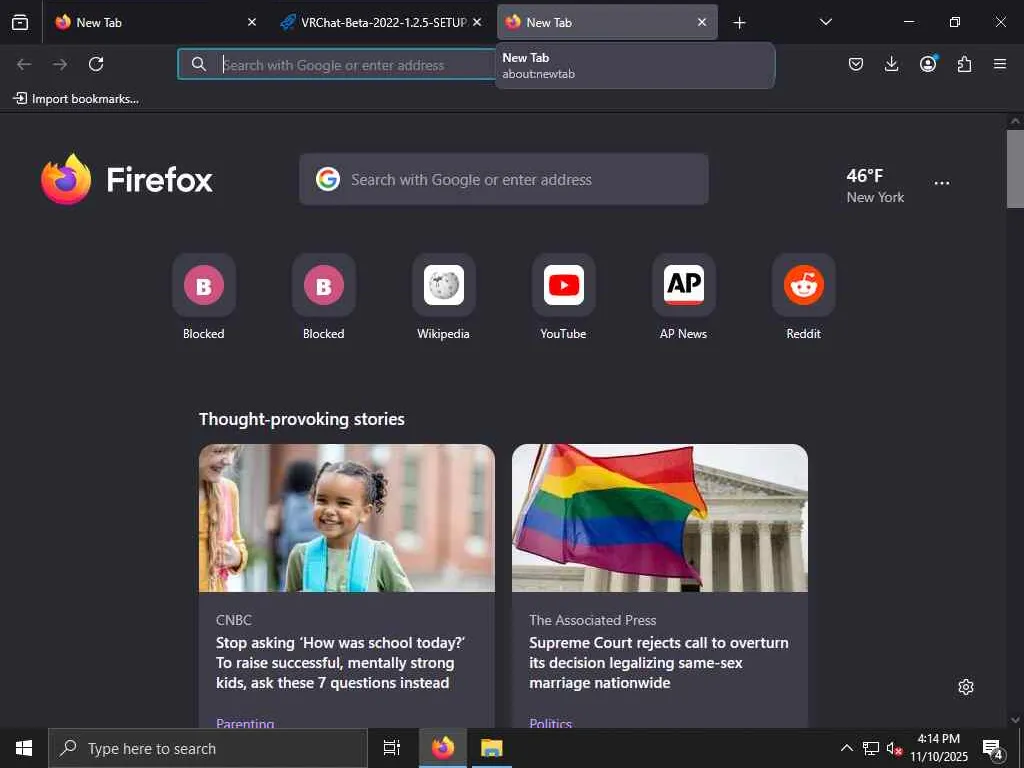Close the active New Tab
Screen dimensions: 1024x768
click(x=702, y=22)
